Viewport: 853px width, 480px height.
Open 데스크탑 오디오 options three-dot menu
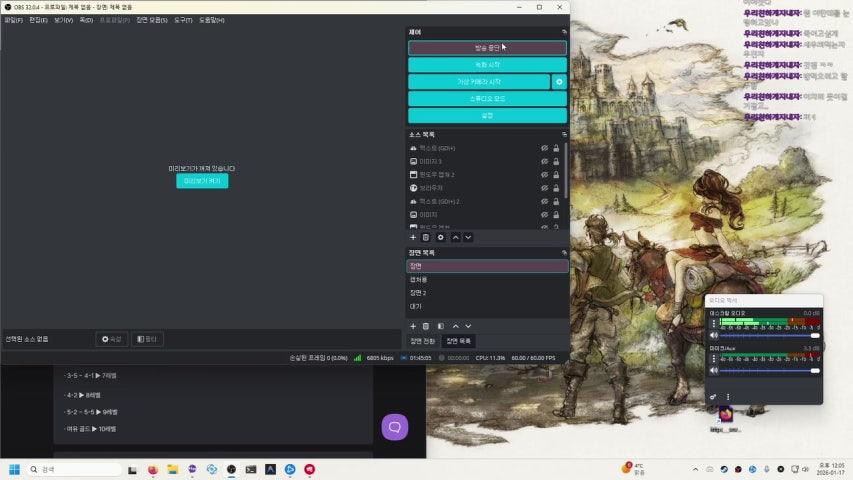coord(714,324)
